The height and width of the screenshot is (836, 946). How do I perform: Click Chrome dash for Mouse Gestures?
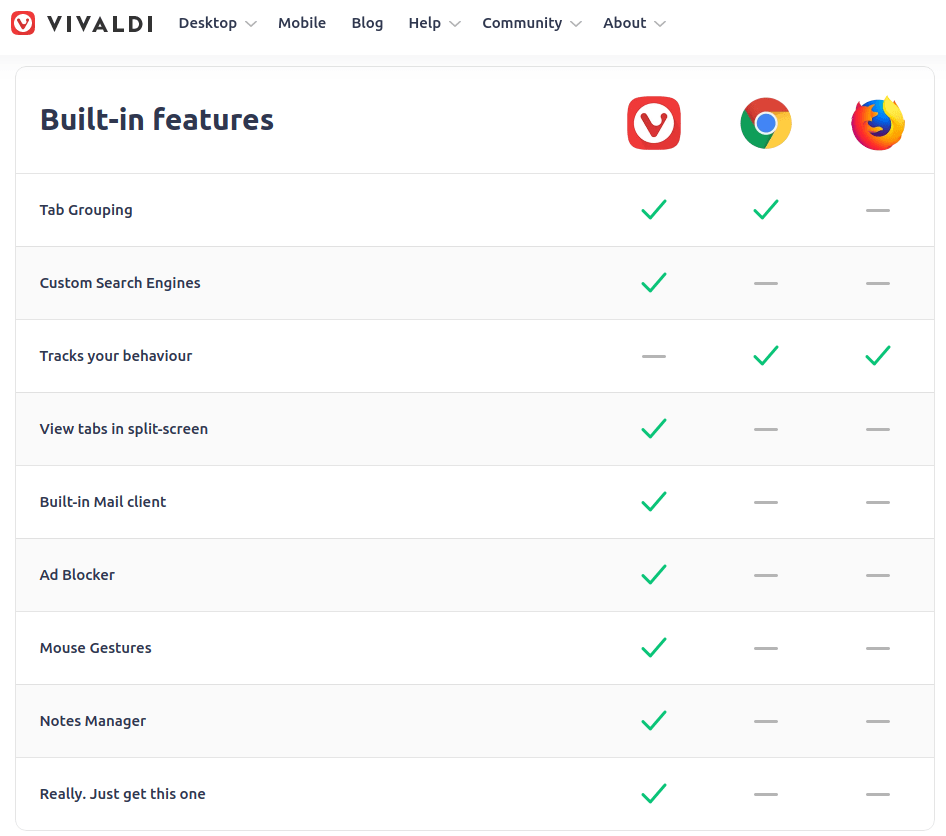tap(766, 648)
